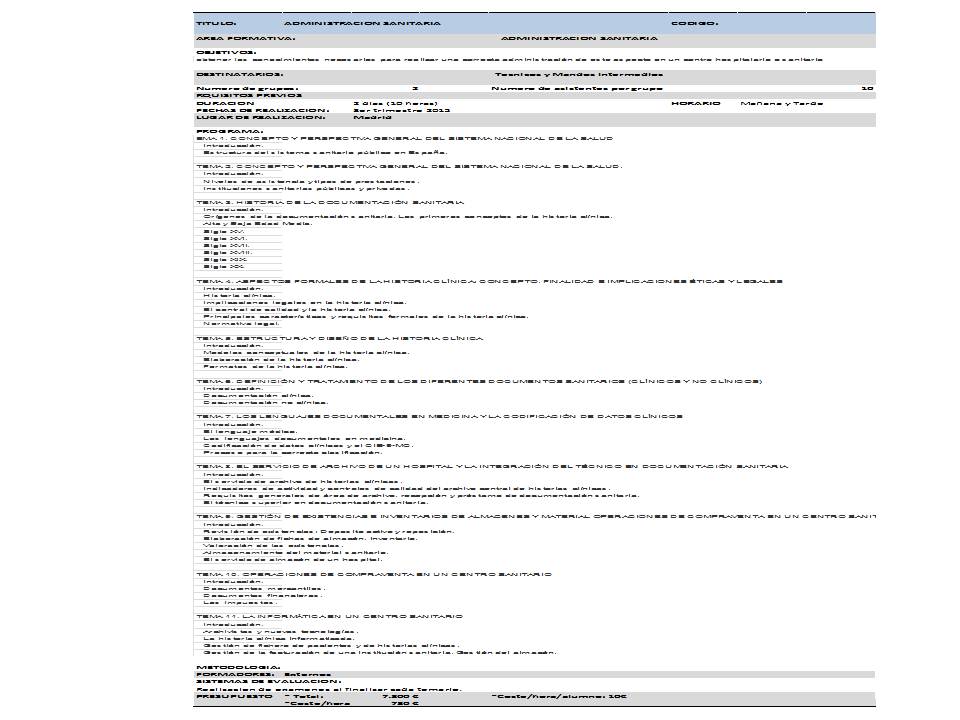The height and width of the screenshot is (720, 960).
Task: Select TEMA 7 Lenguajes Documentales heading
Action: pyautogui.click(x=439, y=415)
